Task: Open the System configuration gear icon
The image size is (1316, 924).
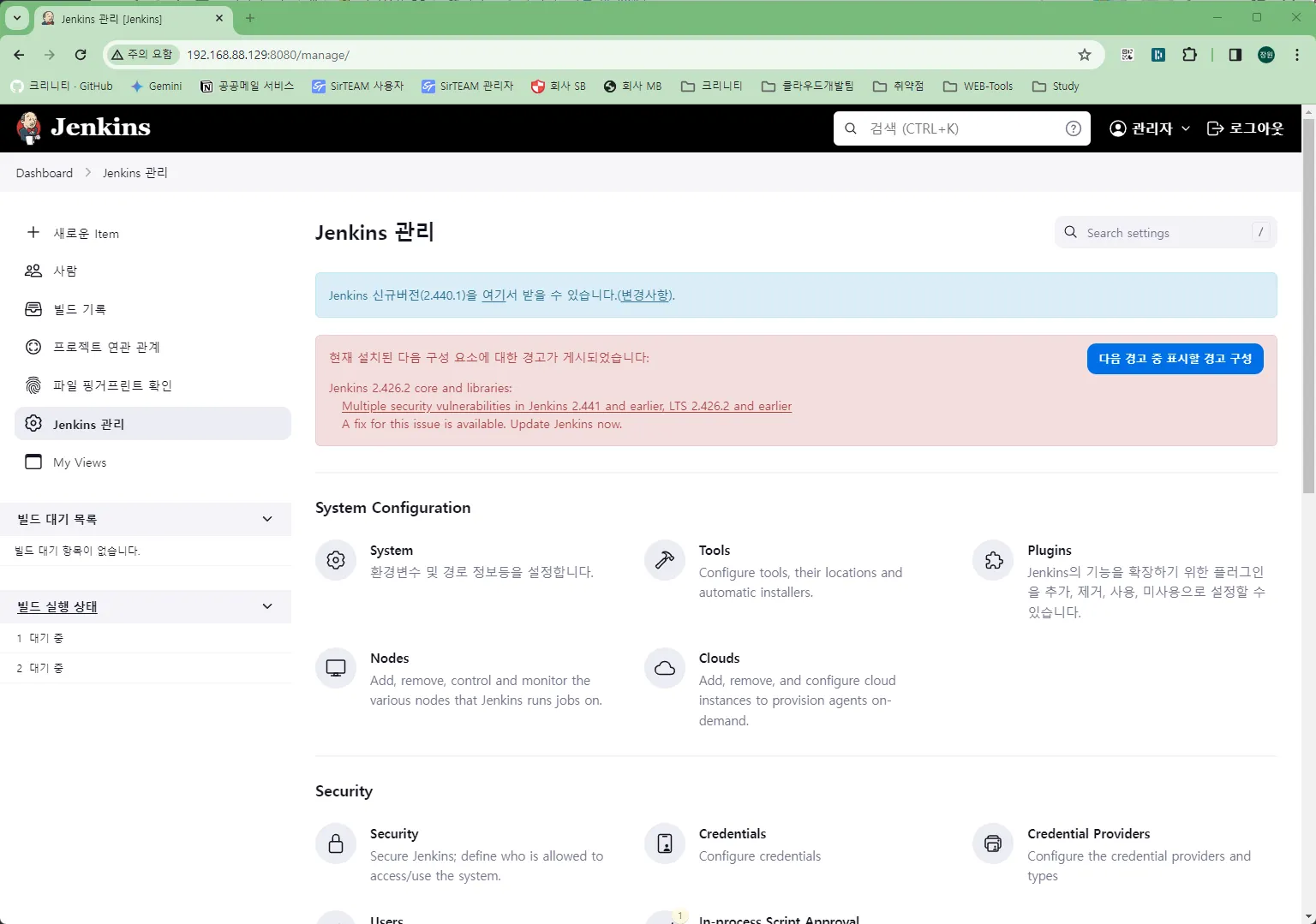Action: [x=336, y=560]
